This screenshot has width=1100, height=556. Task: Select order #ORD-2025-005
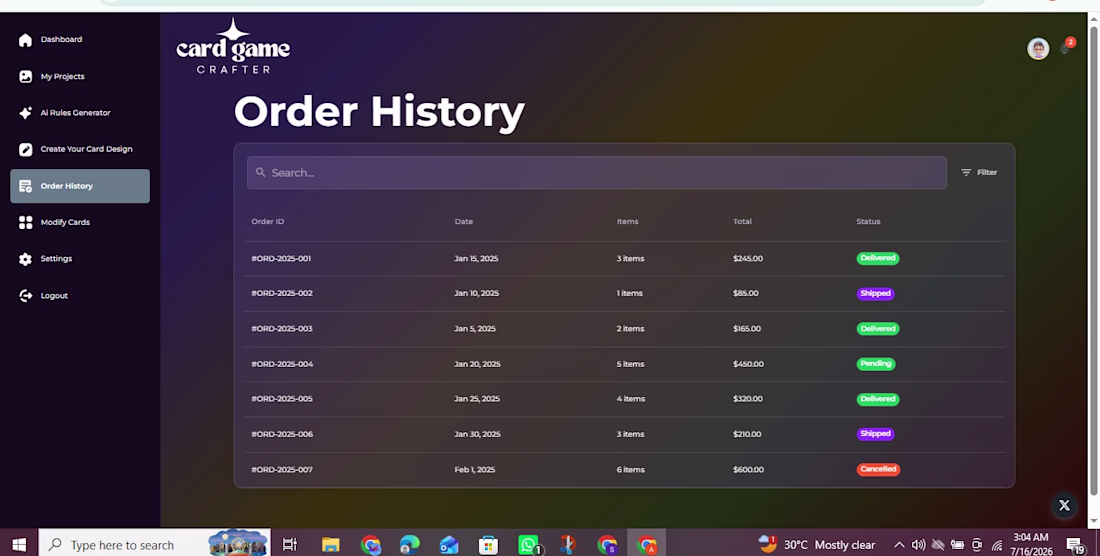tap(281, 399)
